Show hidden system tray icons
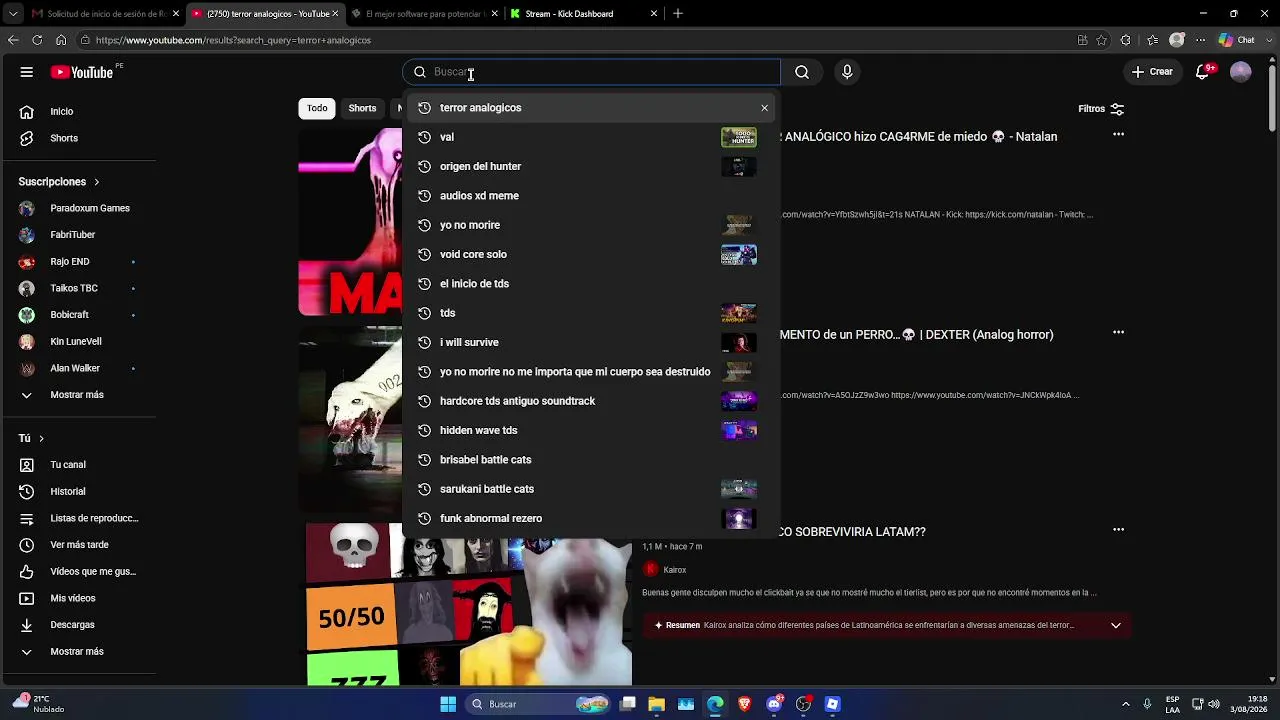Image resolution: width=1280 pixels, height=720 pixels. (x=1126, y=704)
